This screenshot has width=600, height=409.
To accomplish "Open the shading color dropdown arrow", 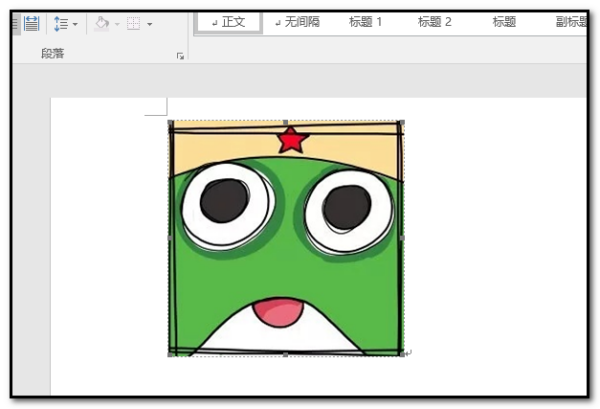I will pyautogui.click(x=117, y=24).
